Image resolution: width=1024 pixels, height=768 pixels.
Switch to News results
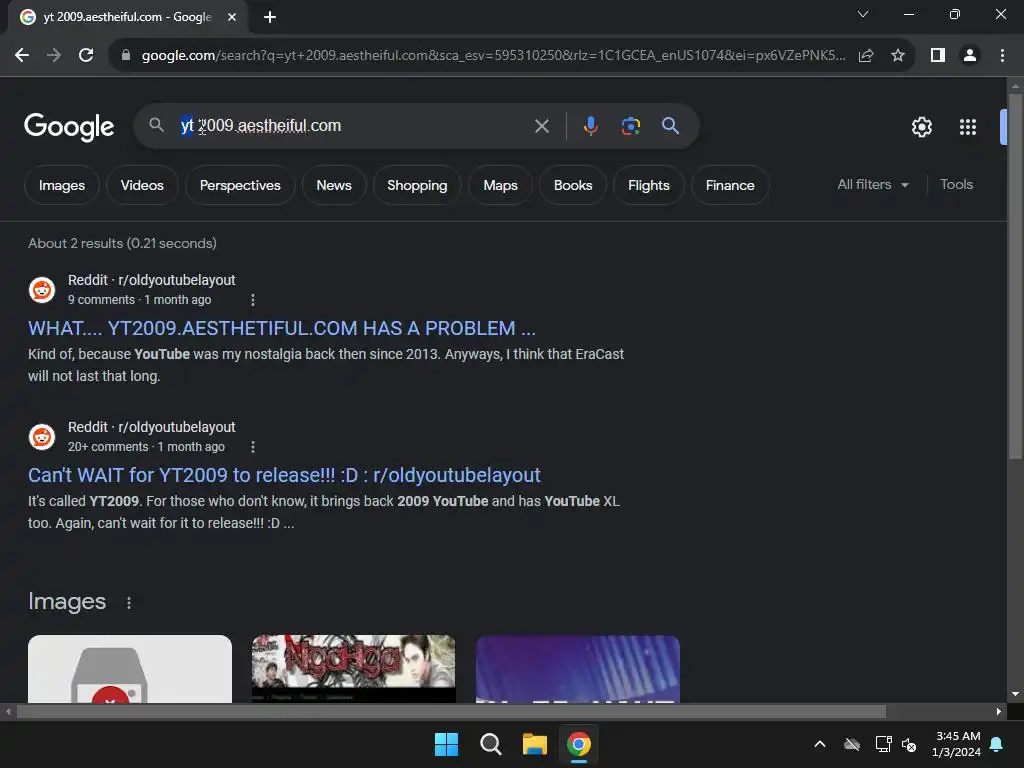334,185
